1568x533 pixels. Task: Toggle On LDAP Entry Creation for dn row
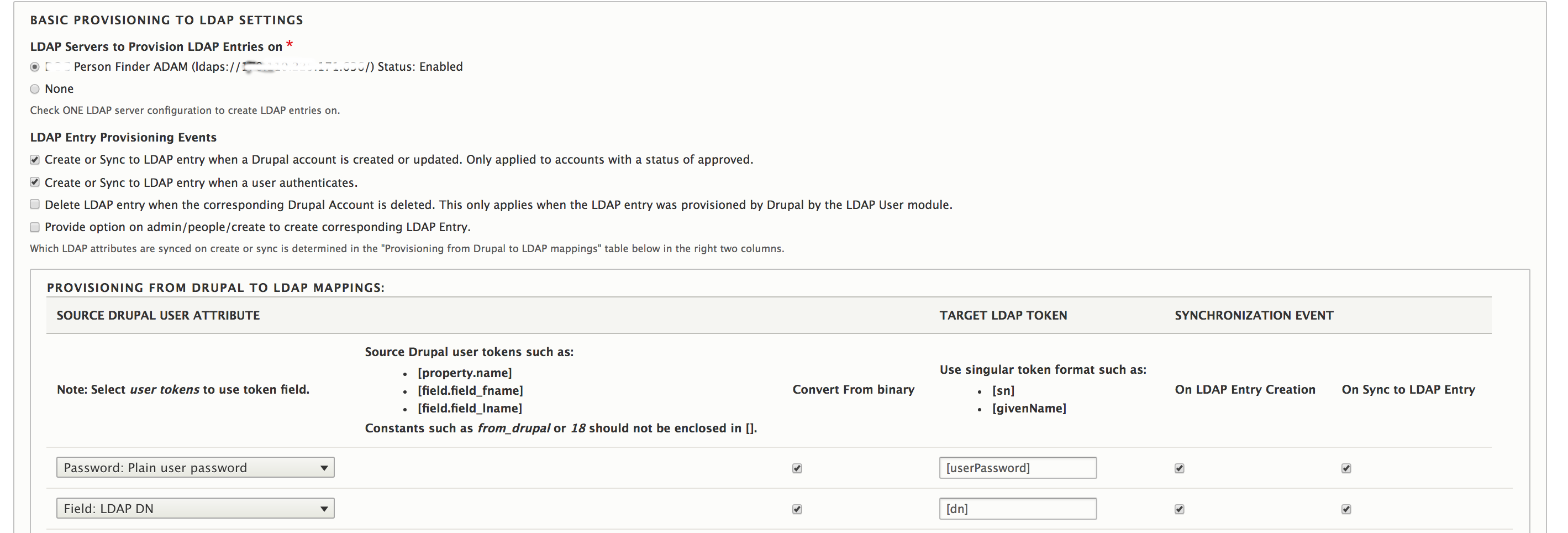coord(1180,509)
